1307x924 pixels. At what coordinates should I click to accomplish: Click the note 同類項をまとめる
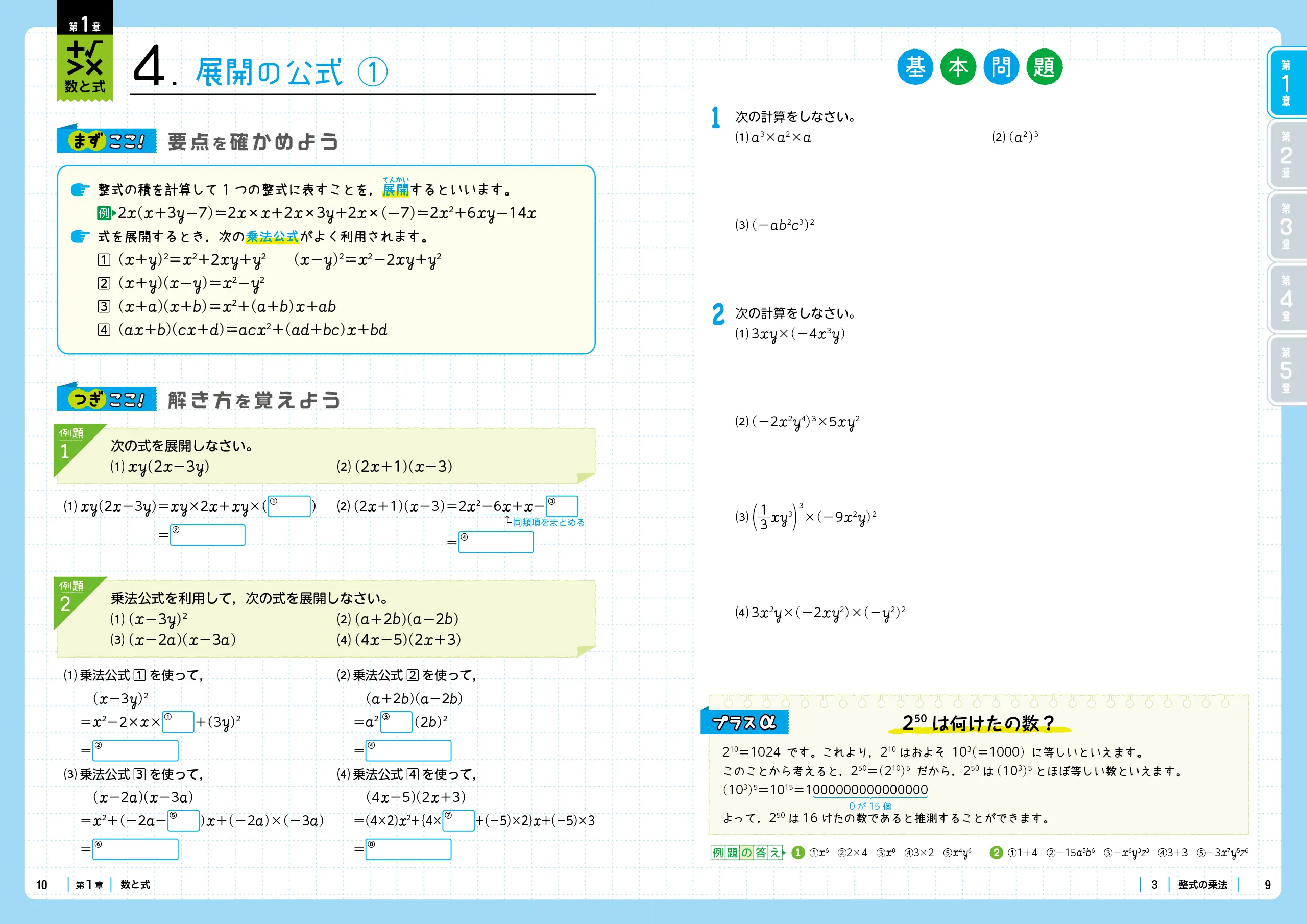(x=549, y=522)
